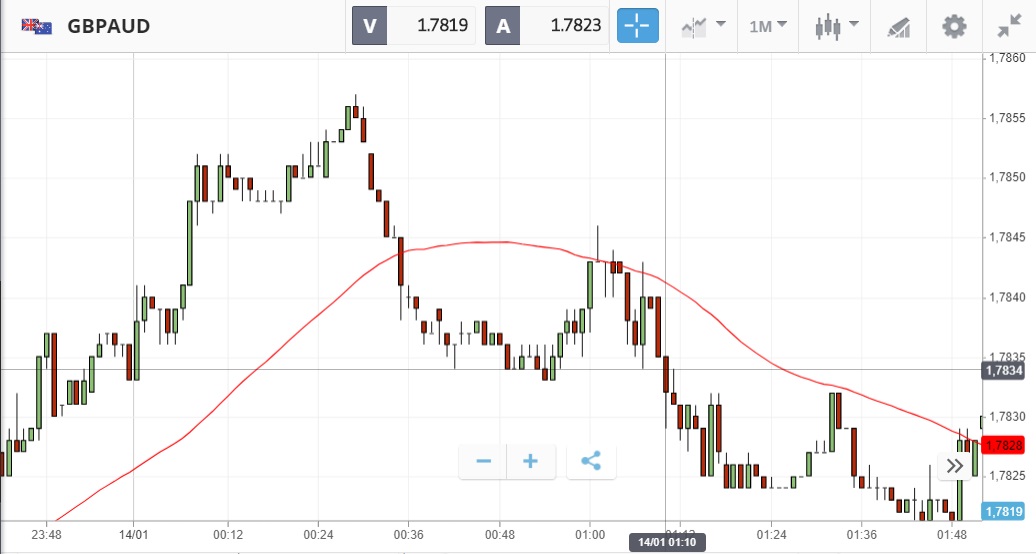Screen dimensions: 1036x554
Task: Toggle the crosshair cursor button
Action: pyautogui.click(x=638, y=26)
